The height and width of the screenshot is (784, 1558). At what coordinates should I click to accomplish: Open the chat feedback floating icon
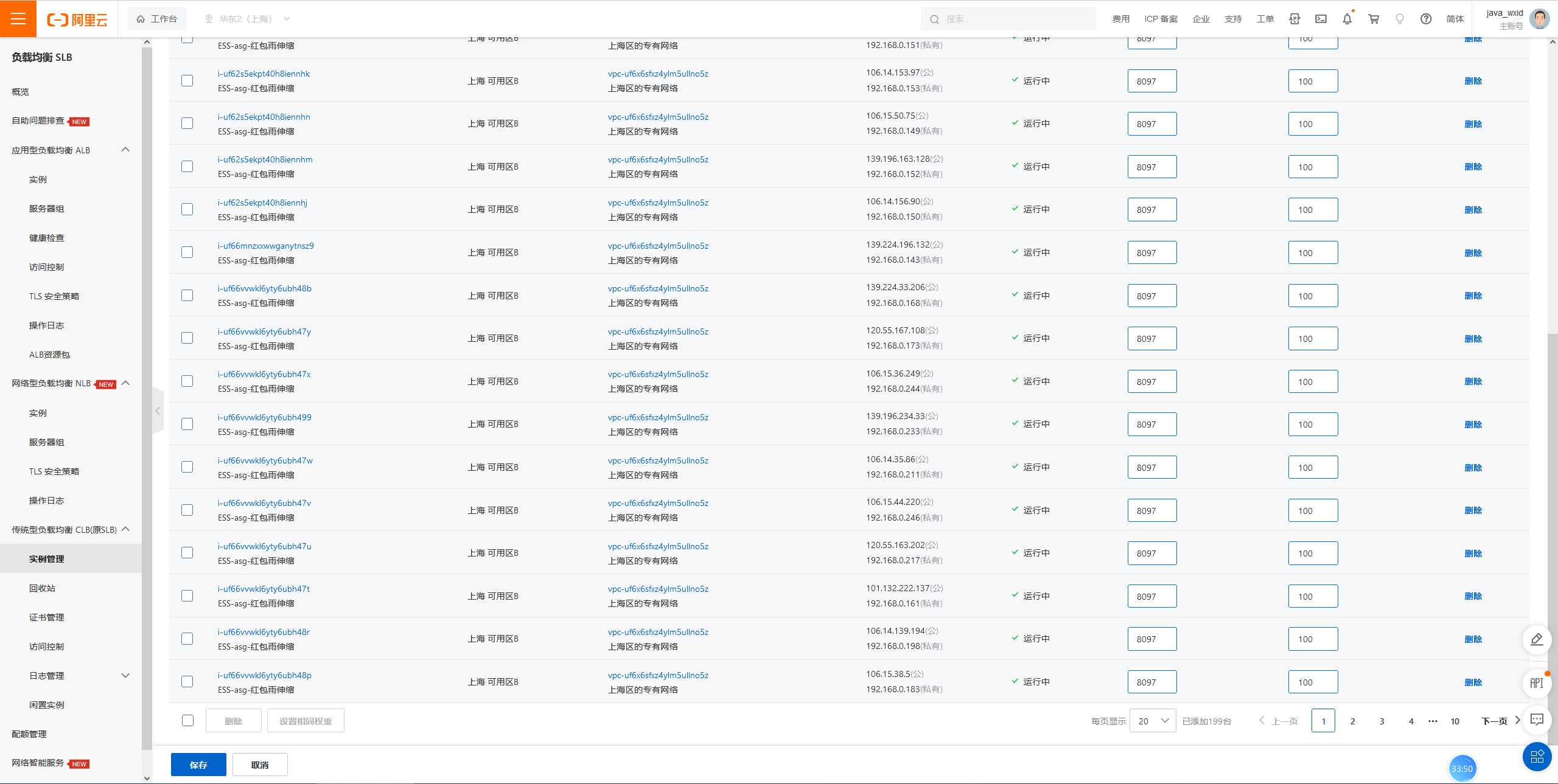coord(1537,720)
